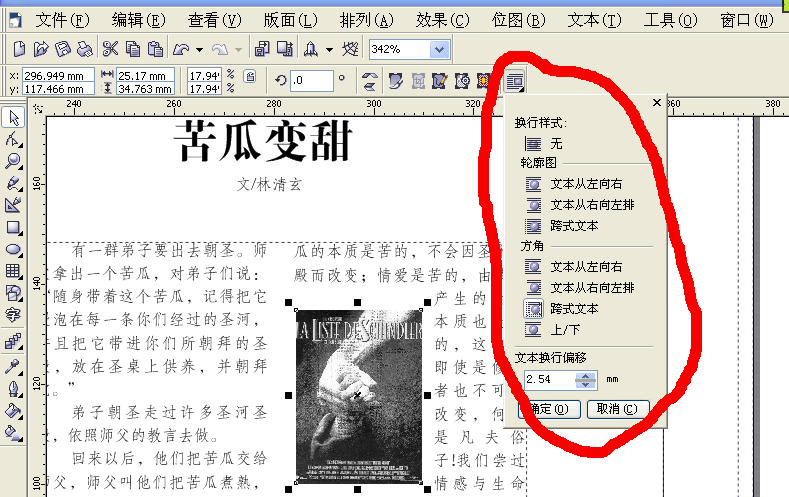
Task: Select the Eyedropper tool
Action: point(14,366)
